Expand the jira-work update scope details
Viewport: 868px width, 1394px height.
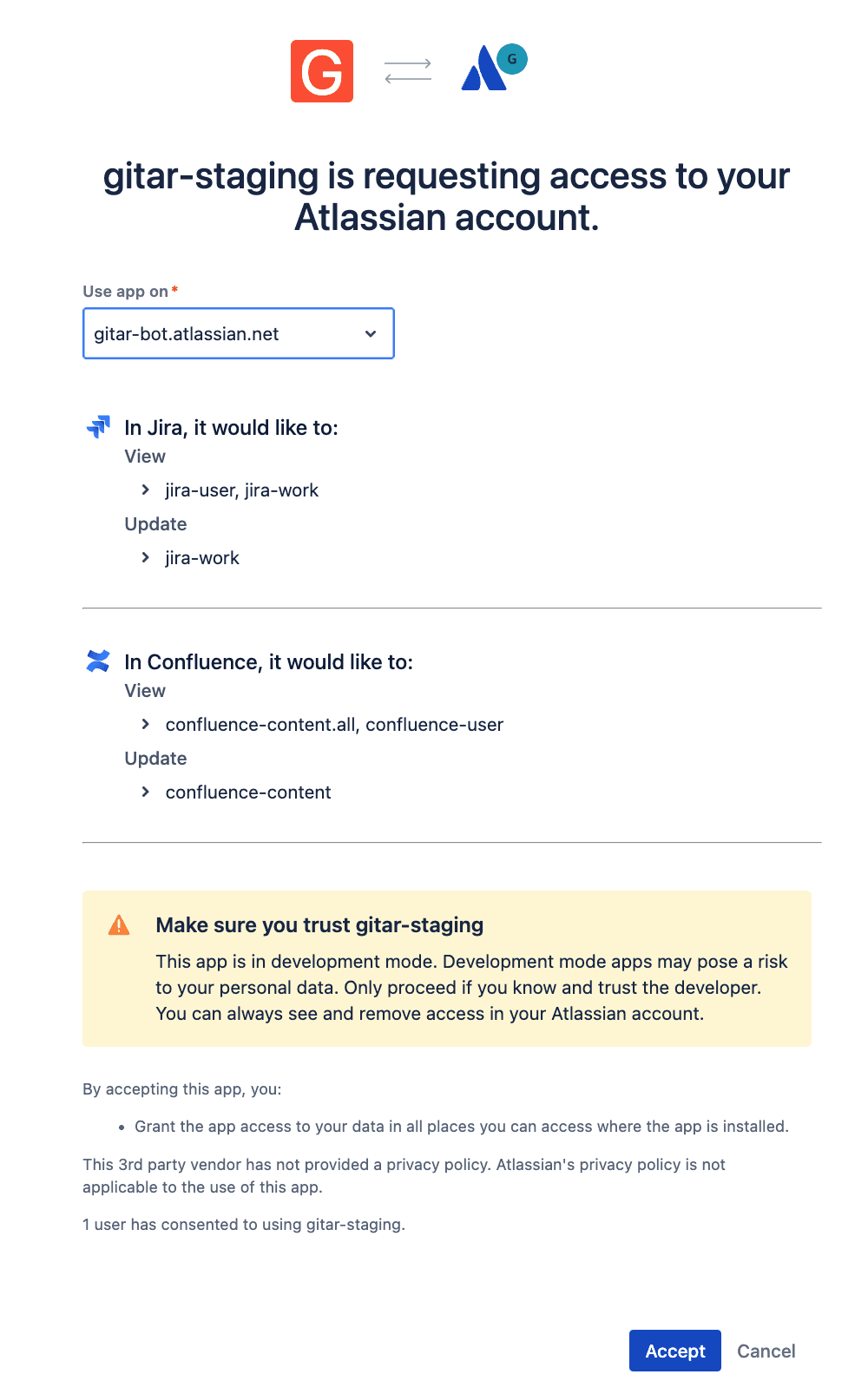(x=145, y=557)
